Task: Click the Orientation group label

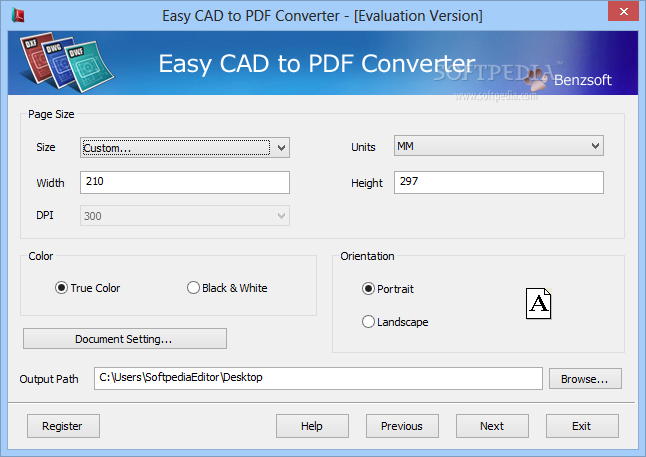Action: tap(367, 256)
